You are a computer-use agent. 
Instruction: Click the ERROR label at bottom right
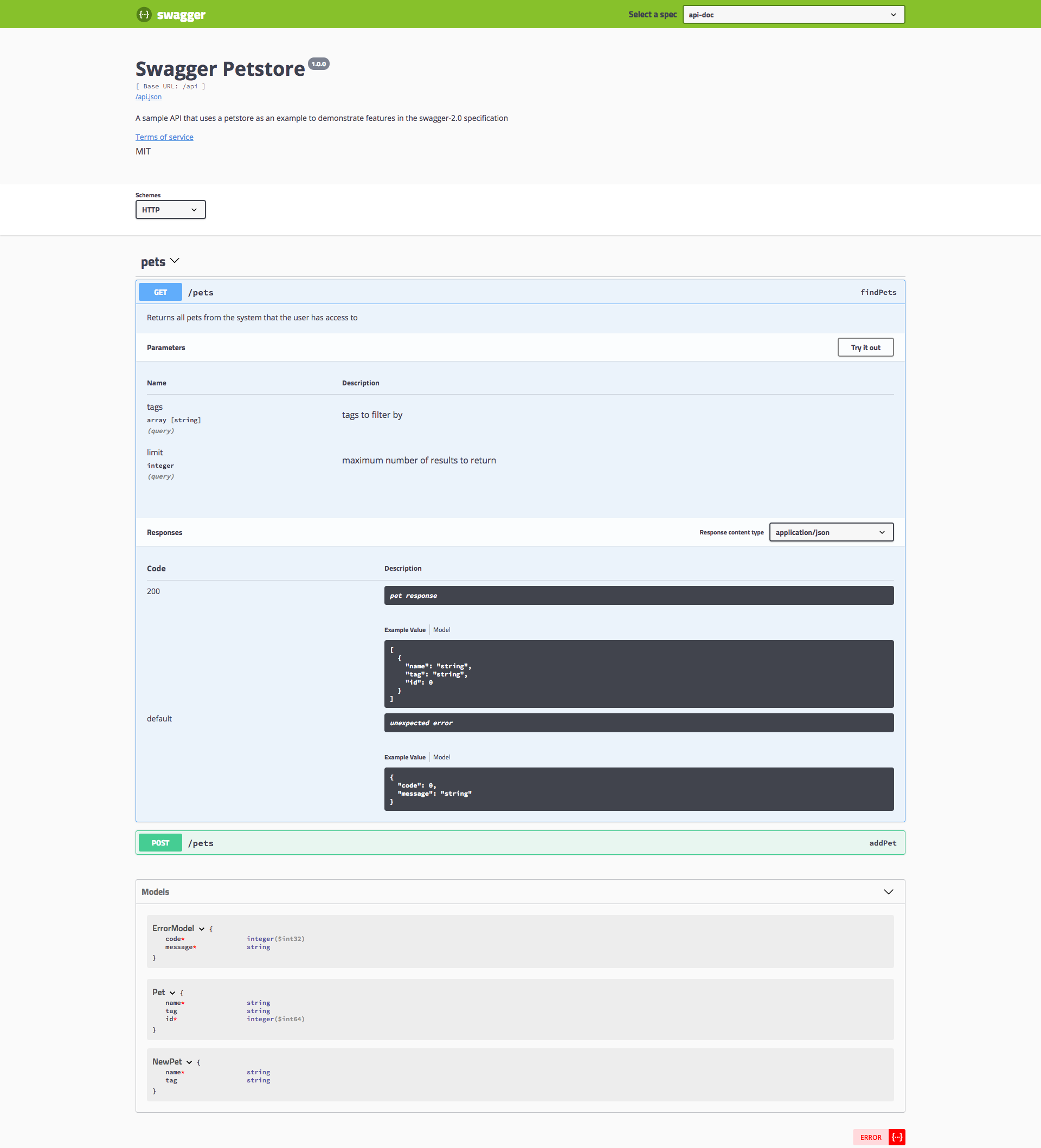click(870, 1137)
